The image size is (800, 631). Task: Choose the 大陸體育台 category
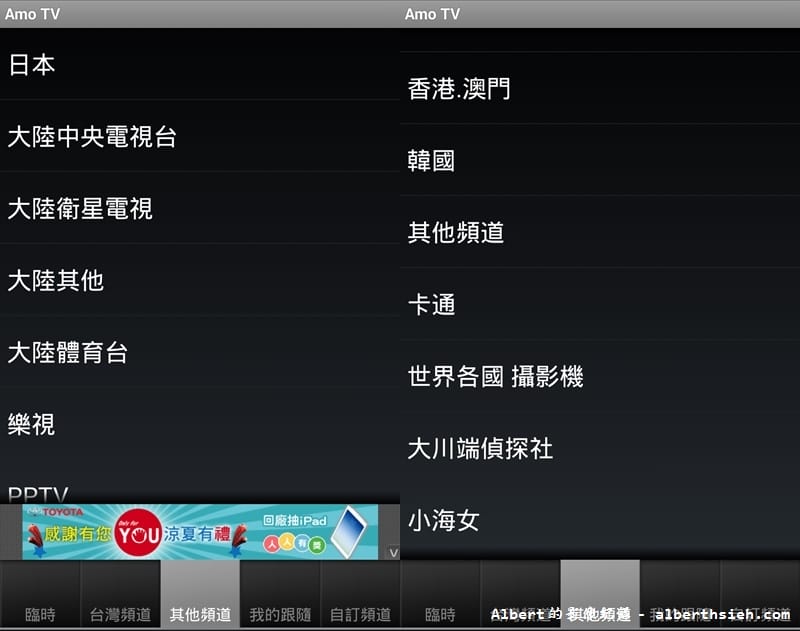pyautogui.click(x=200, y=352)
